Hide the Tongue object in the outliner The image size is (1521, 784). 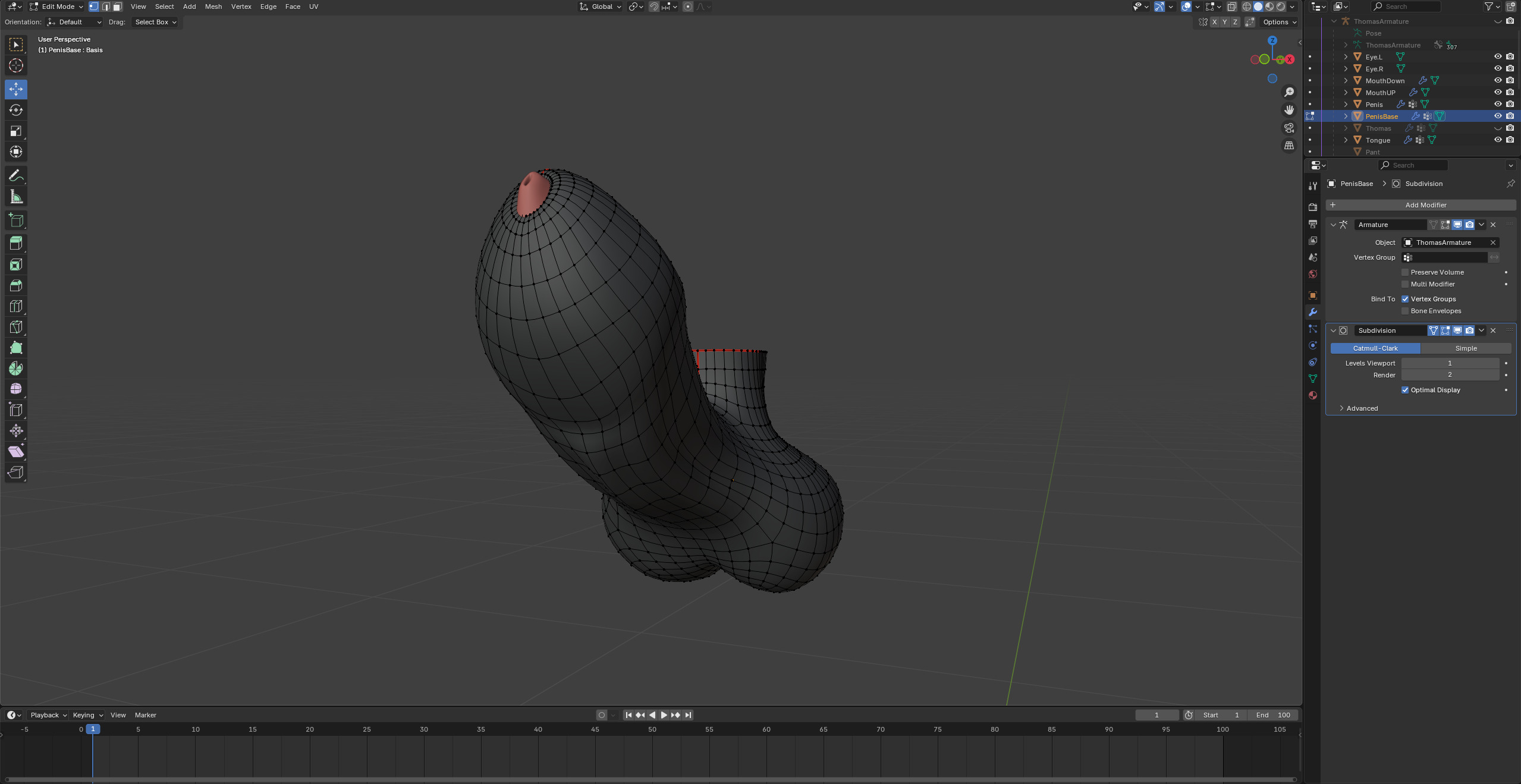[x=1497, y=140]
